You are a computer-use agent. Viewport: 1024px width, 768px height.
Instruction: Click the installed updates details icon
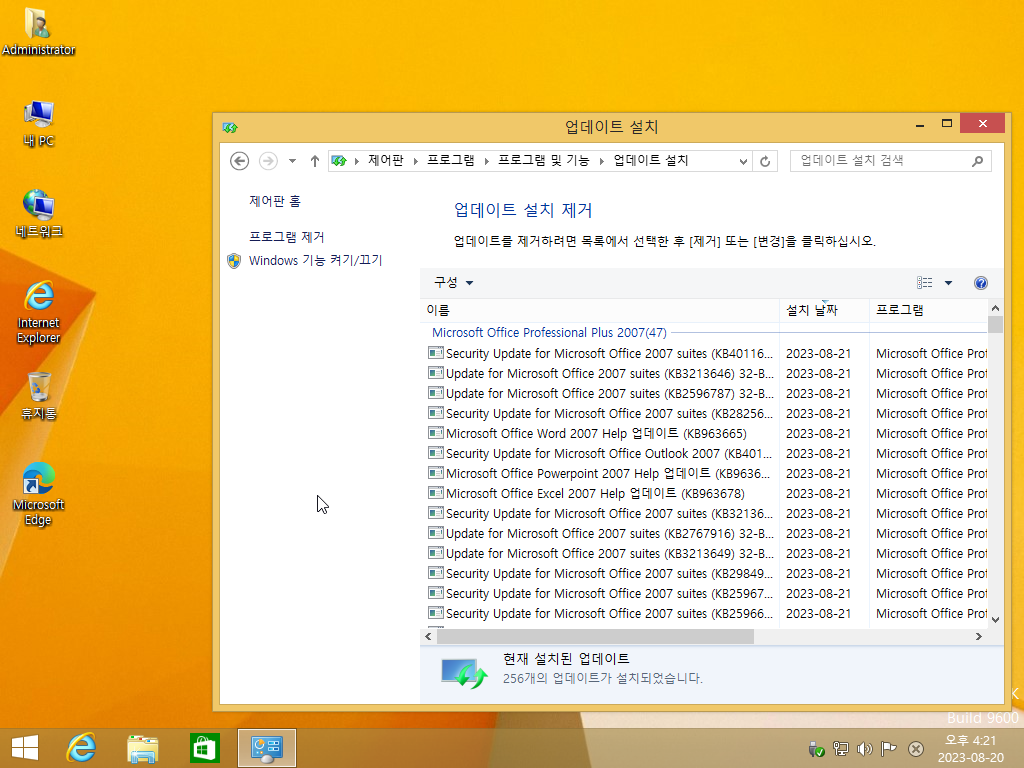464,673
